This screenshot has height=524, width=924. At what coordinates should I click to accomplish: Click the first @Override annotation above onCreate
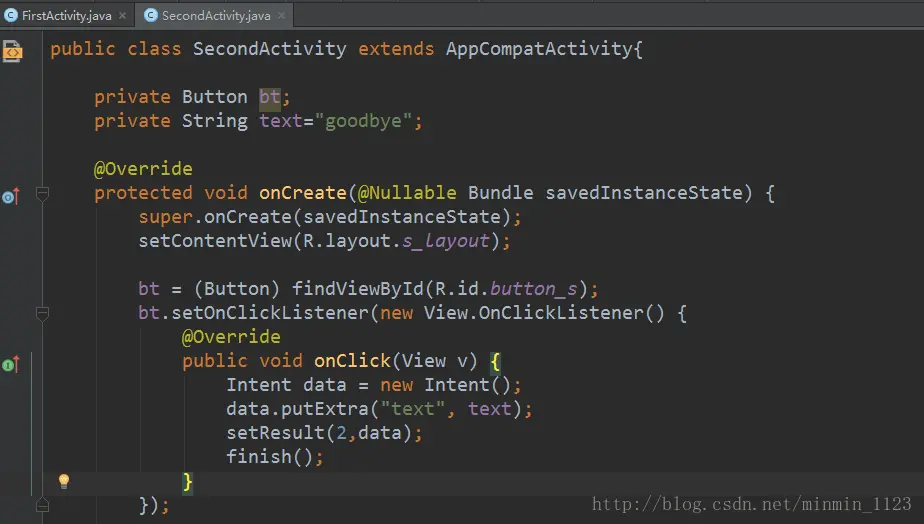pyautogui.click(x=143, y=169)
